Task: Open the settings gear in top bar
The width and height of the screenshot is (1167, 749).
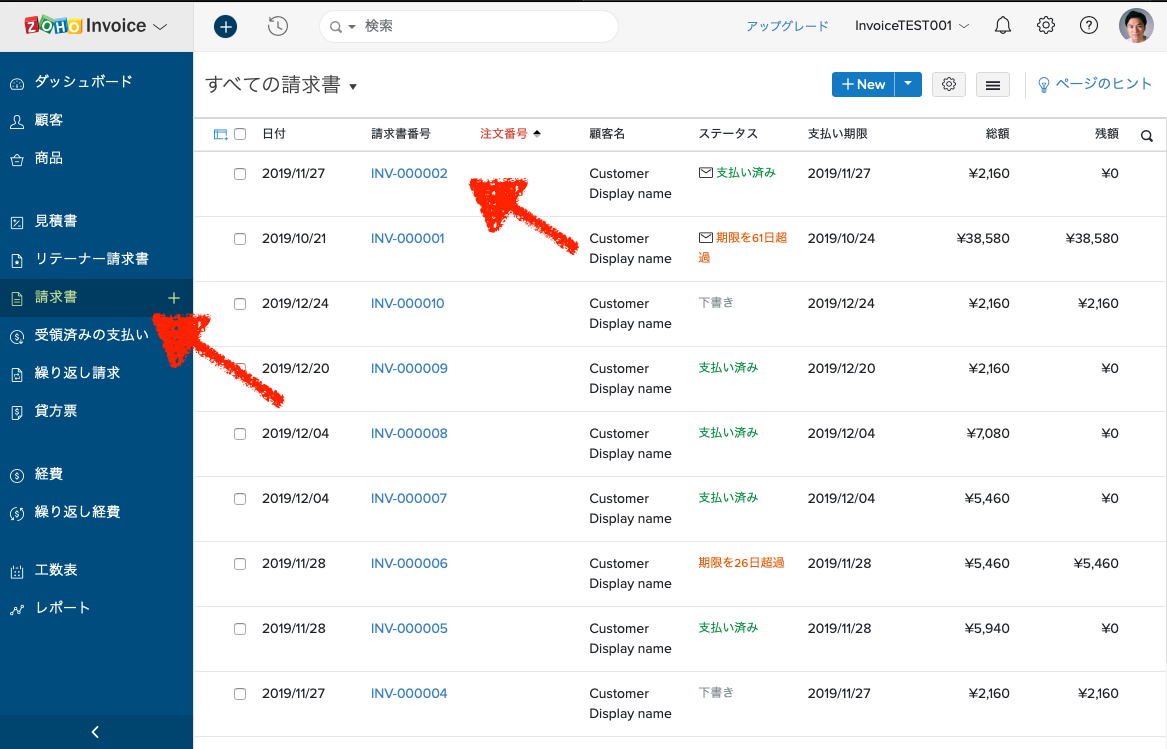Action: click(1046, 25)
